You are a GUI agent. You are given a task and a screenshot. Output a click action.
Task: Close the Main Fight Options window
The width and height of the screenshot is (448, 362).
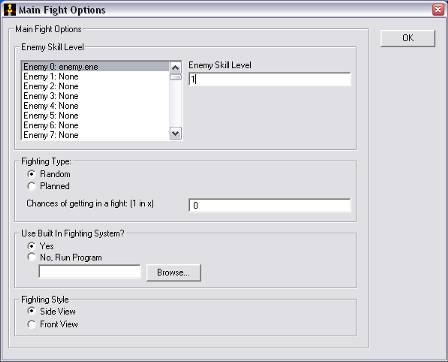[x=438, y=10]
